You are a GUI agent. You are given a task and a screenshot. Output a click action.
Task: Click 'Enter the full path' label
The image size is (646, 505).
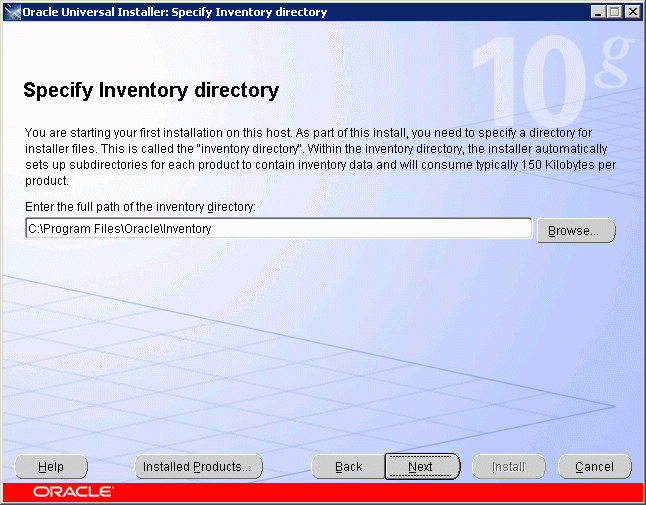(140, 206)
